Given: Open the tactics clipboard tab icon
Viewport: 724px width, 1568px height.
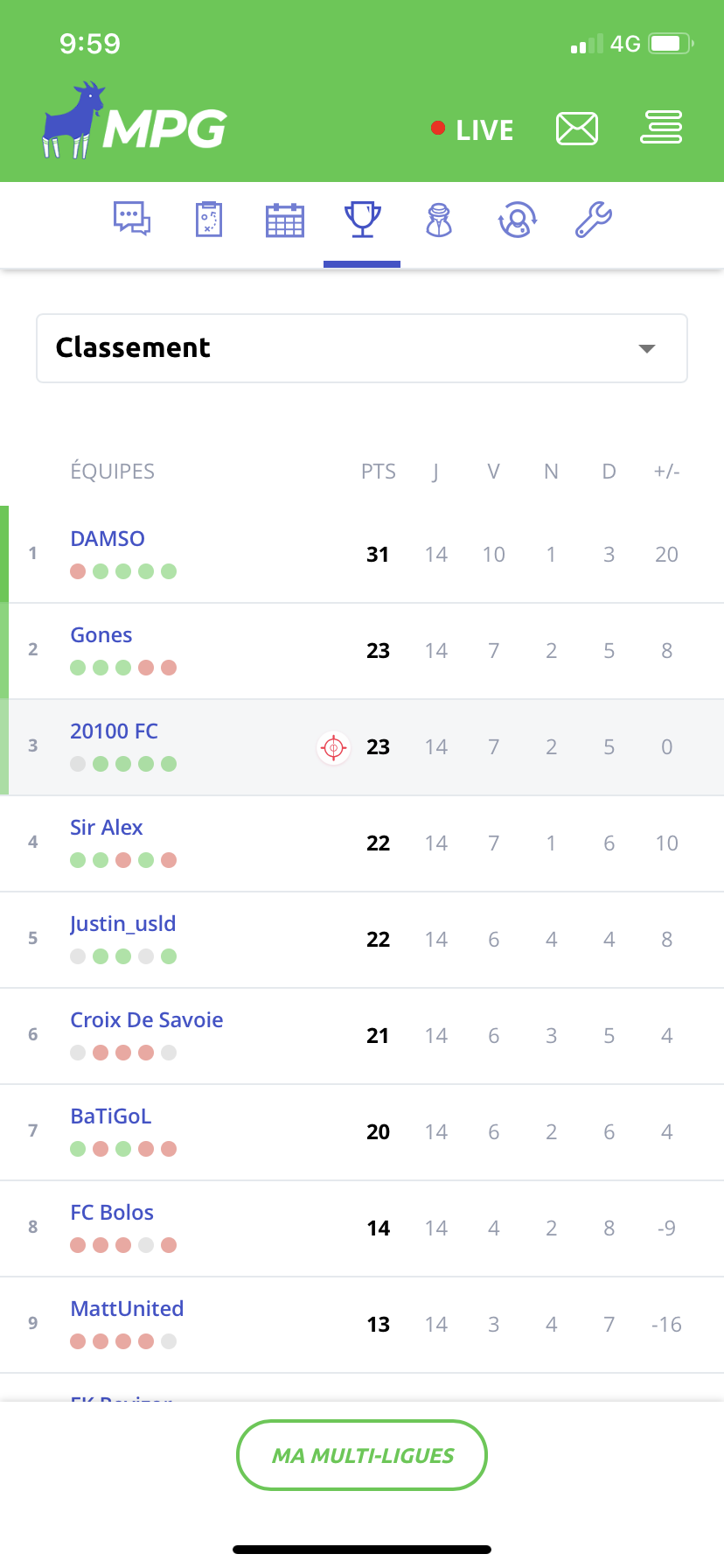Looking at the screenshot, I should 209,219.
